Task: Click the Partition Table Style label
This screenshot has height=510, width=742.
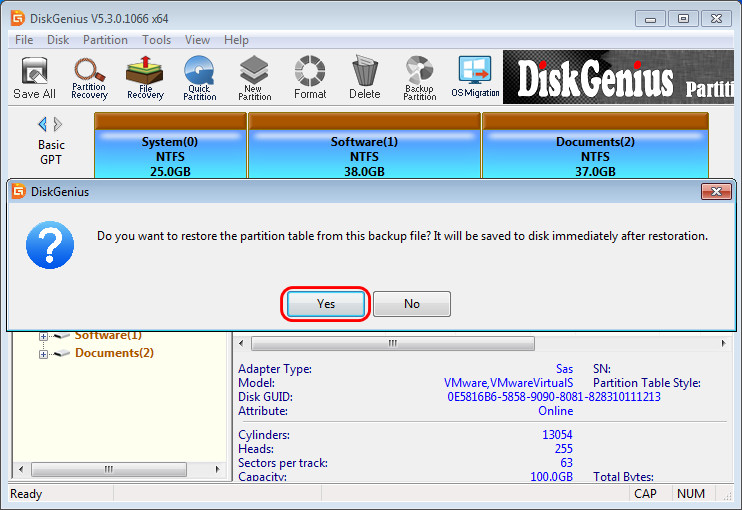Action: [646, 382]
